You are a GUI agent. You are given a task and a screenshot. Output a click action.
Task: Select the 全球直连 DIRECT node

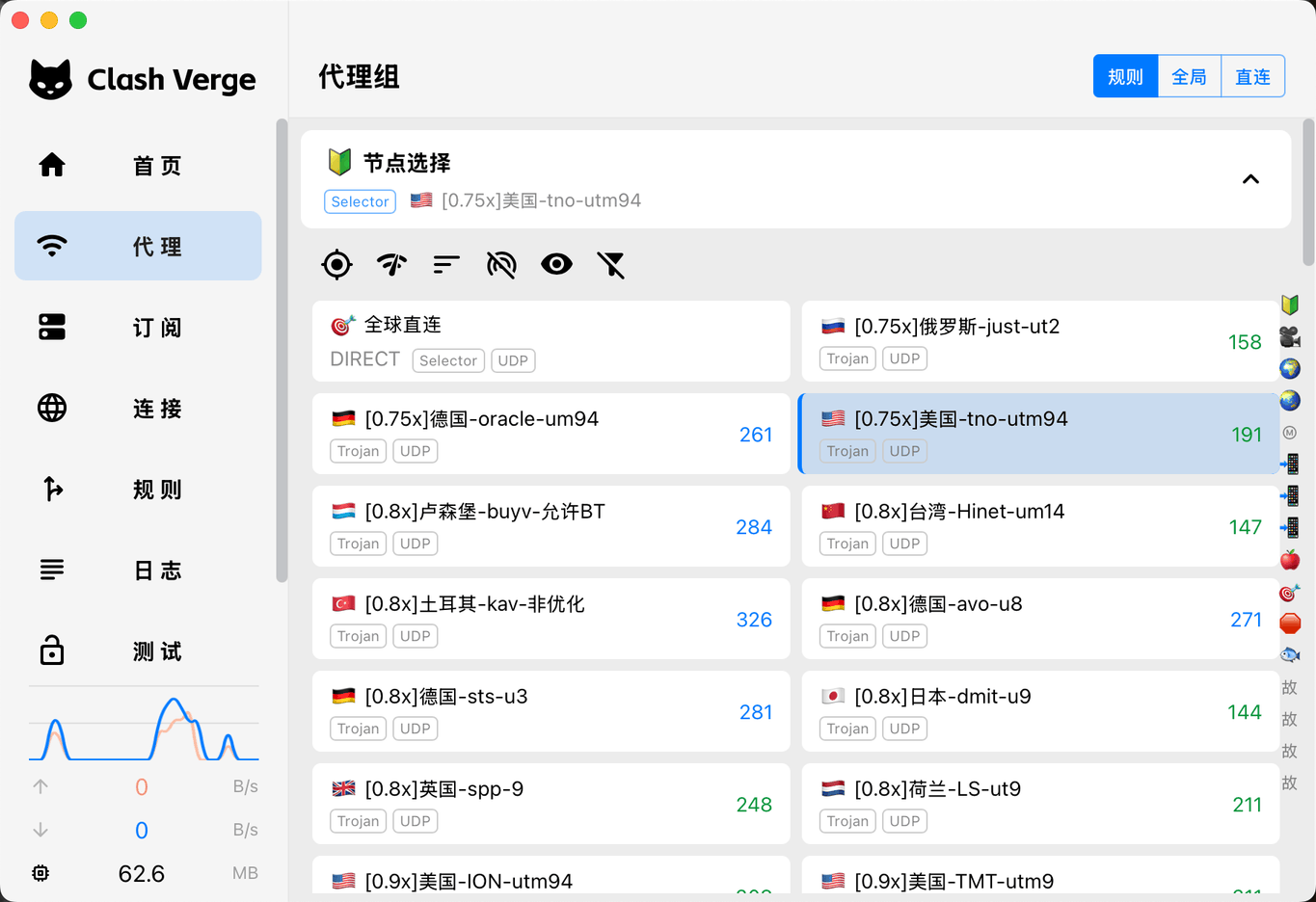551,341
